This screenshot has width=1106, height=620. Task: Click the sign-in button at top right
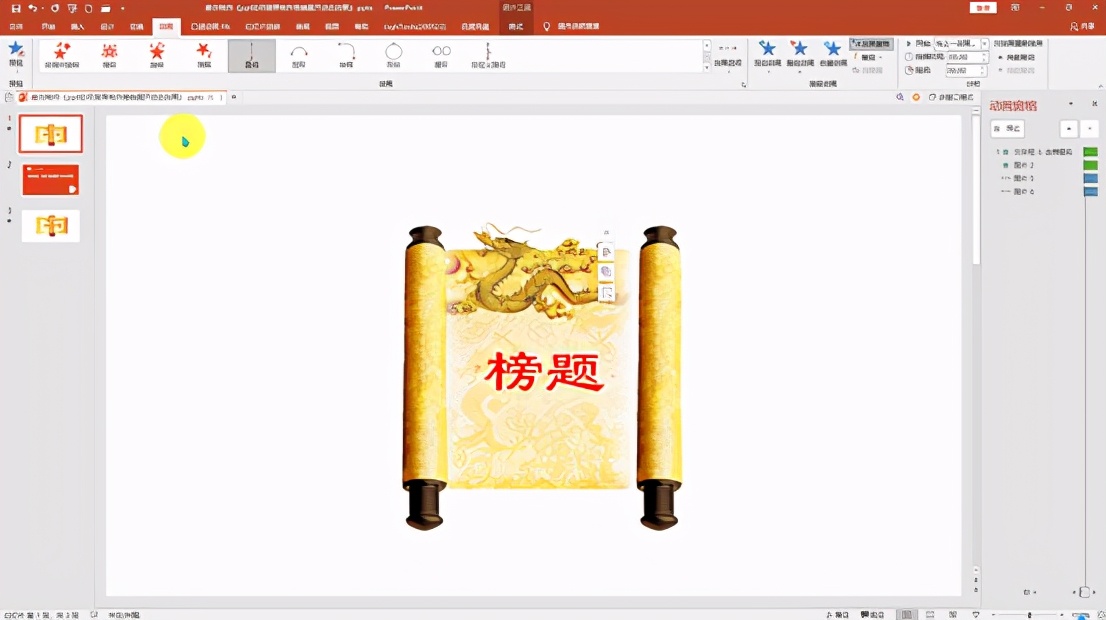(x=981, y=7)
